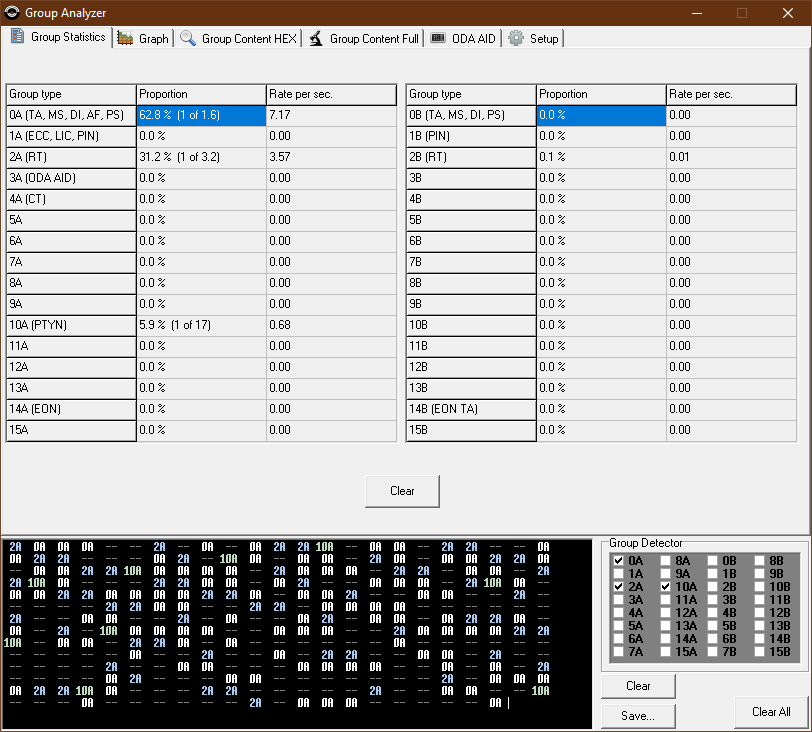Click the Group Content HEX magnifier icon
Screen dimensions: 812x732
click(188, 38)
